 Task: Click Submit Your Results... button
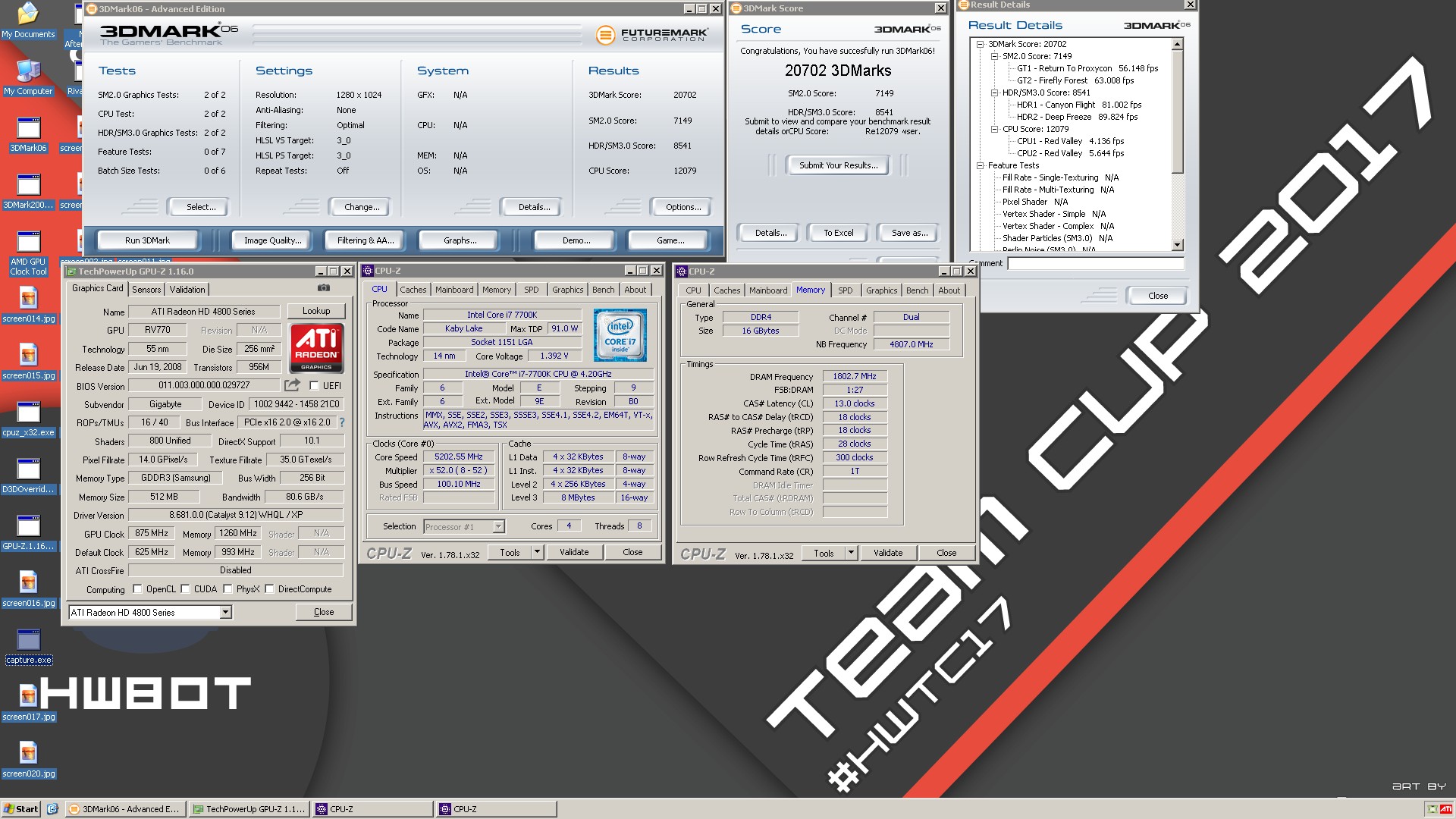(838, 165)
